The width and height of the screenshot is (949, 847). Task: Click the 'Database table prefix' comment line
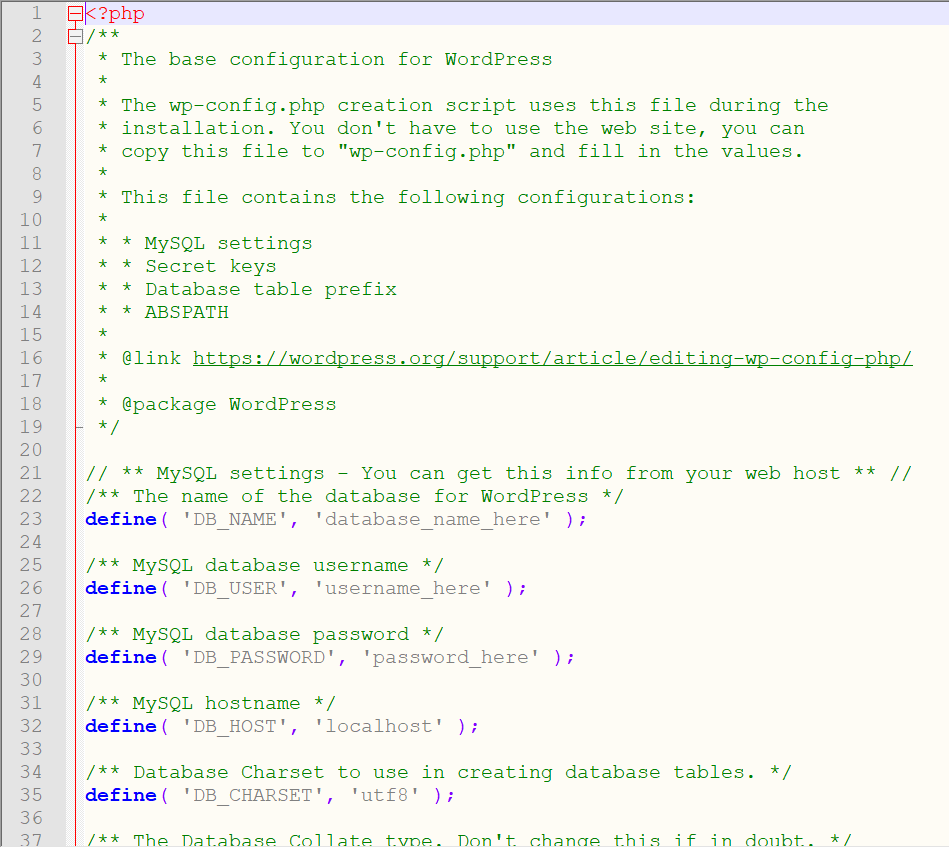click(x=271, y=289)
